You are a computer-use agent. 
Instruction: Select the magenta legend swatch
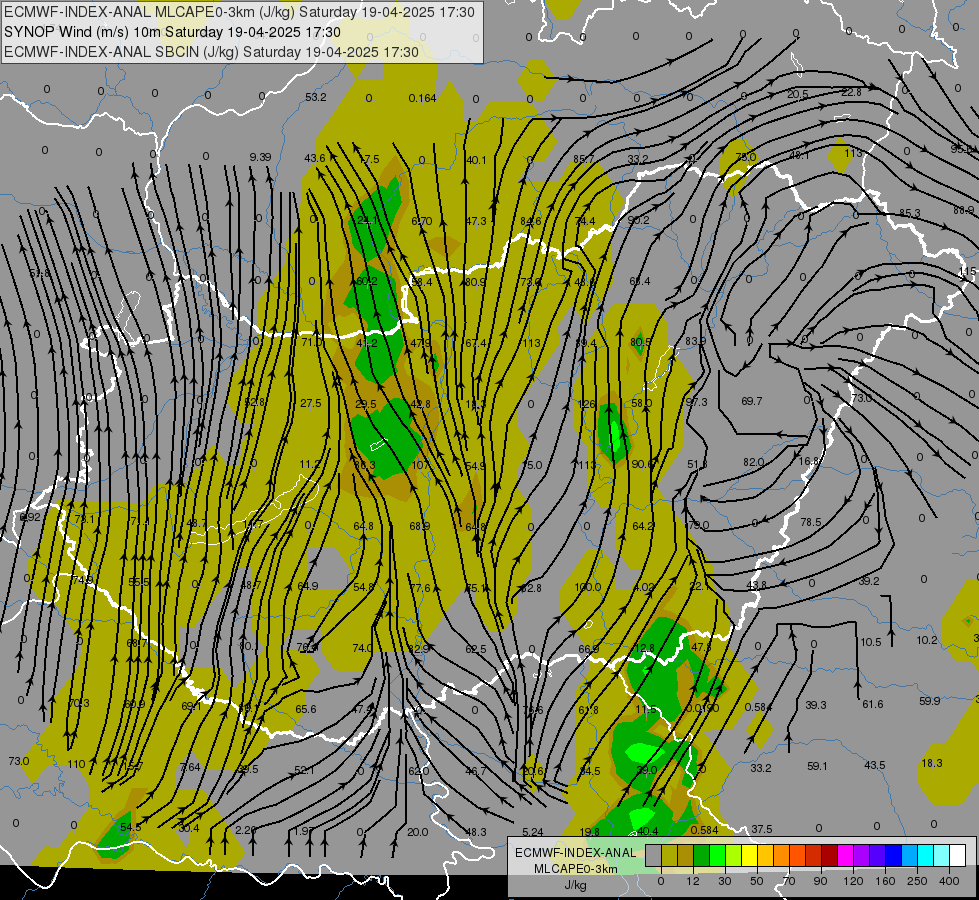coord(845,856)
